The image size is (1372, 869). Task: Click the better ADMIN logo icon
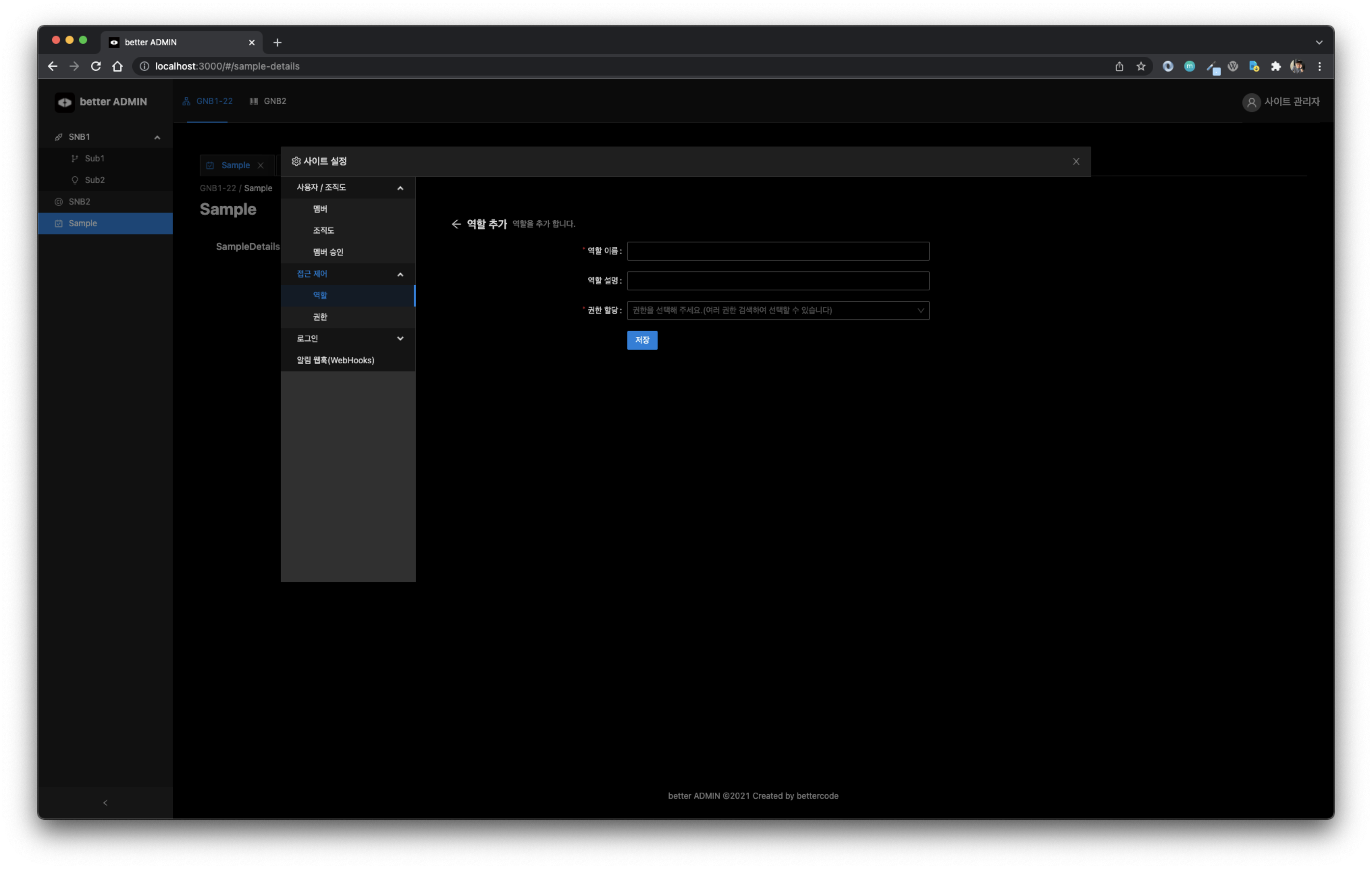pos(64,102)
